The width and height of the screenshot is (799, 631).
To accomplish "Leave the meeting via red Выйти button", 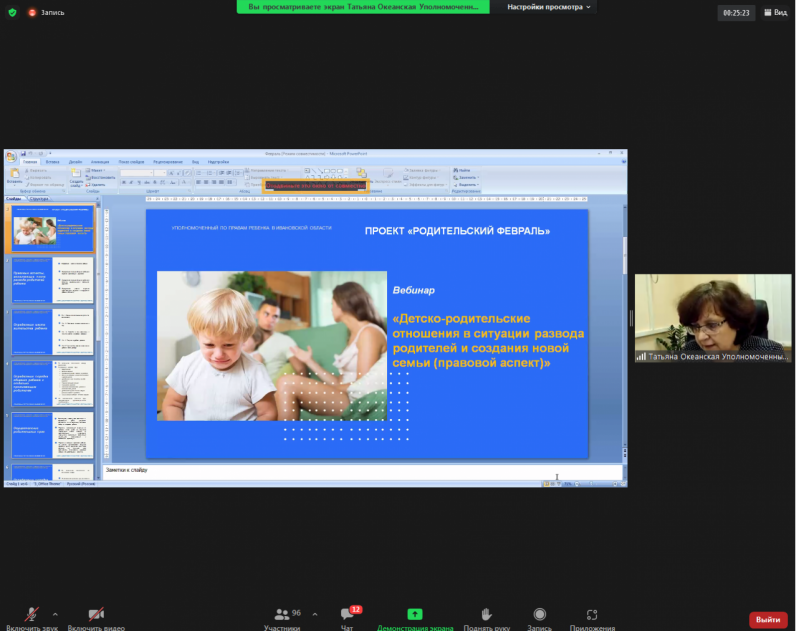I will 768,619.
